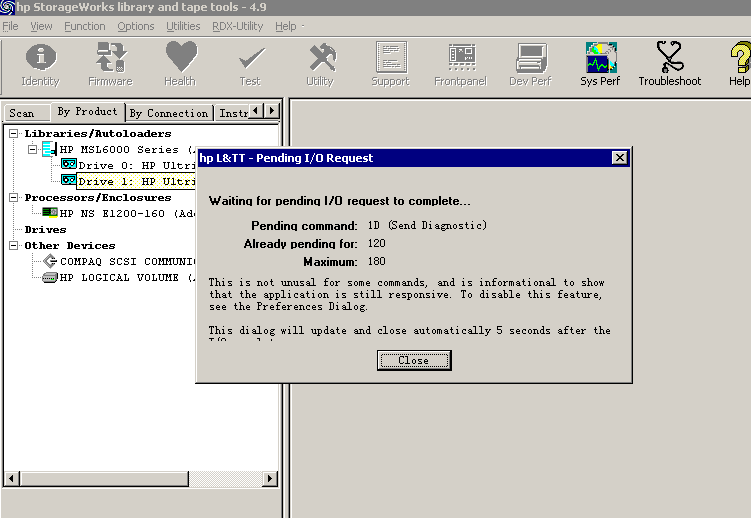This screenshot has height=518, width=751.
Task: Select the Libraries/Autoloaders category
Action: (x=98, y=133)
